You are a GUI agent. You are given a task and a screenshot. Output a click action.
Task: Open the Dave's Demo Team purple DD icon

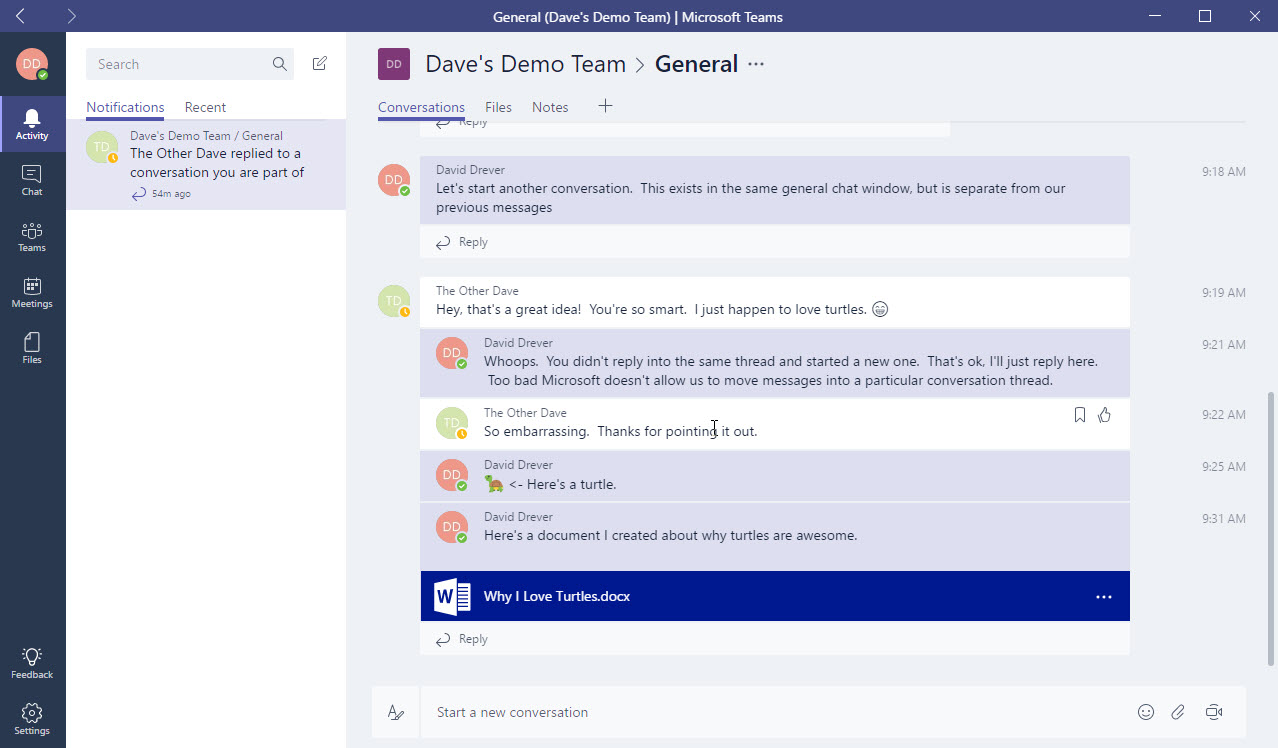394,64
